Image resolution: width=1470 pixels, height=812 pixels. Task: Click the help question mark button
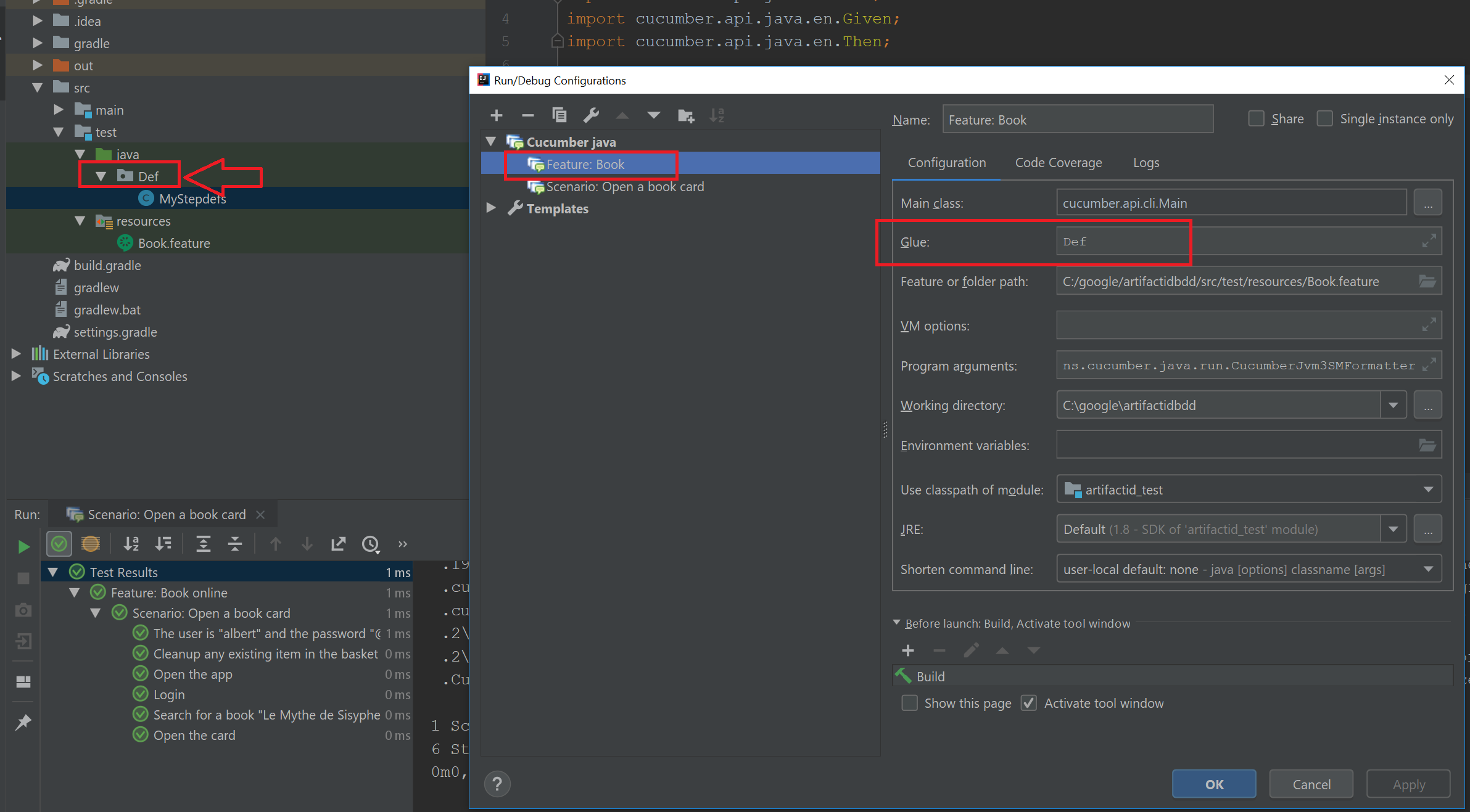(x=497, y=784)
